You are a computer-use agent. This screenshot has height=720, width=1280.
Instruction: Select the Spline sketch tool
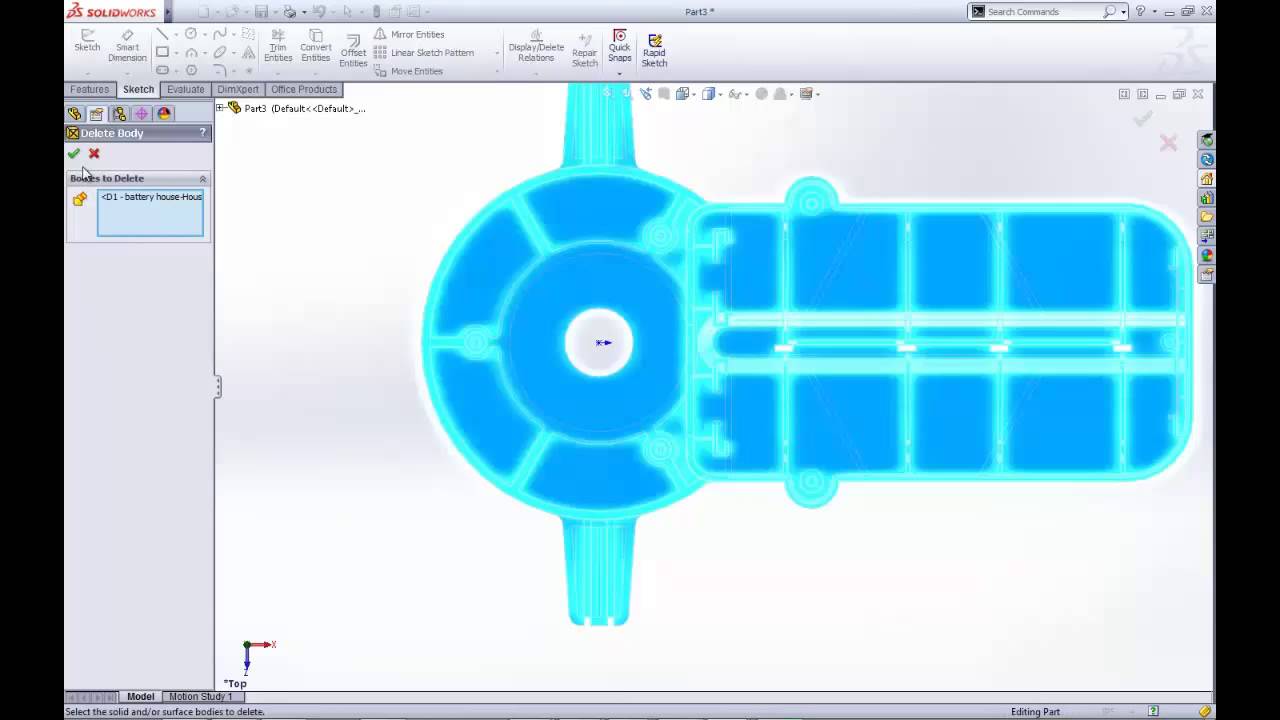(x=220, y=34)
